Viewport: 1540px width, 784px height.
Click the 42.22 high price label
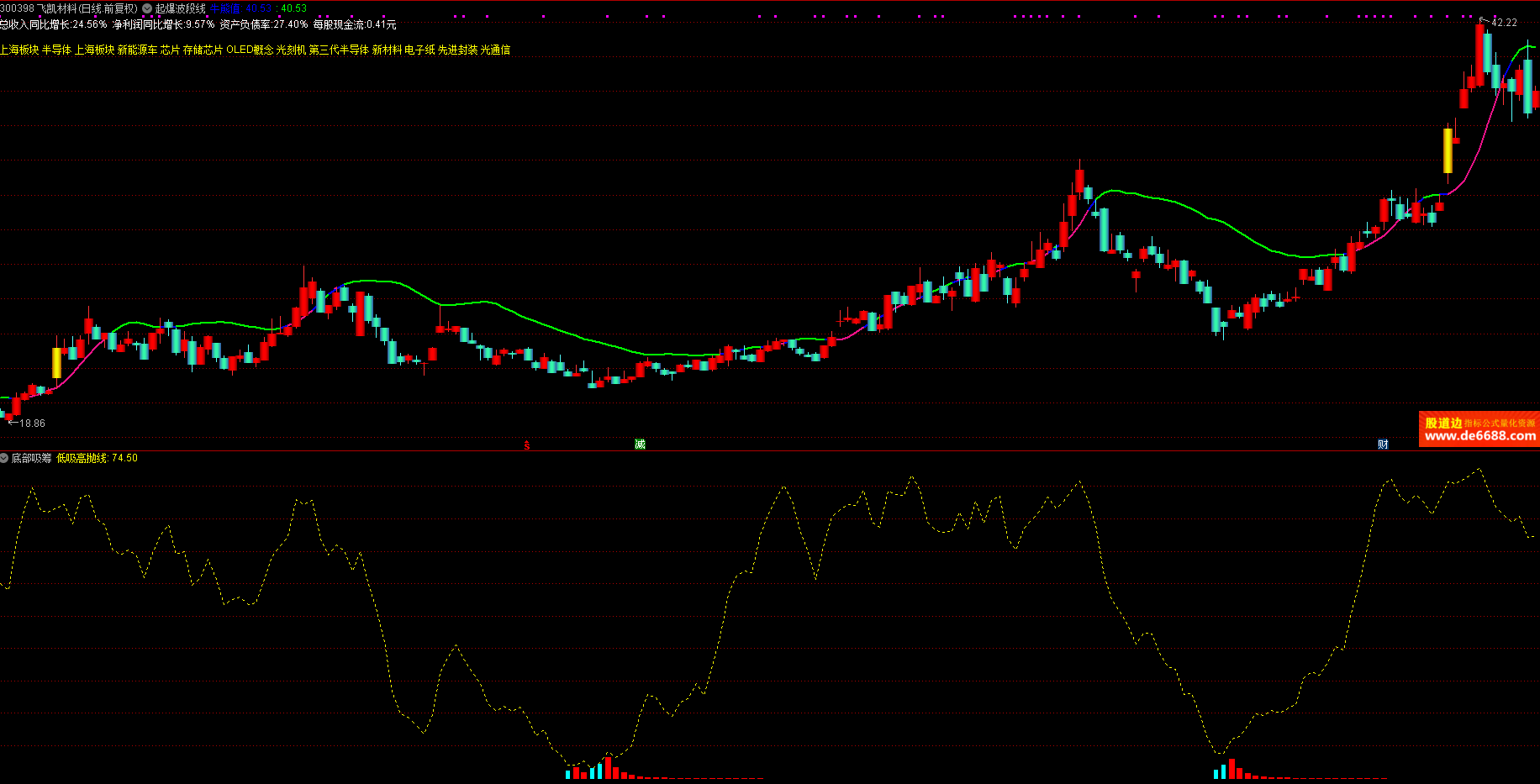point(1505,23)
